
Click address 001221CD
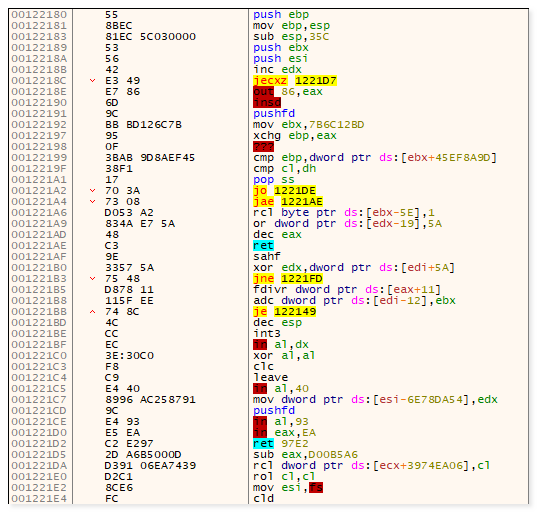tap(39, 411)
